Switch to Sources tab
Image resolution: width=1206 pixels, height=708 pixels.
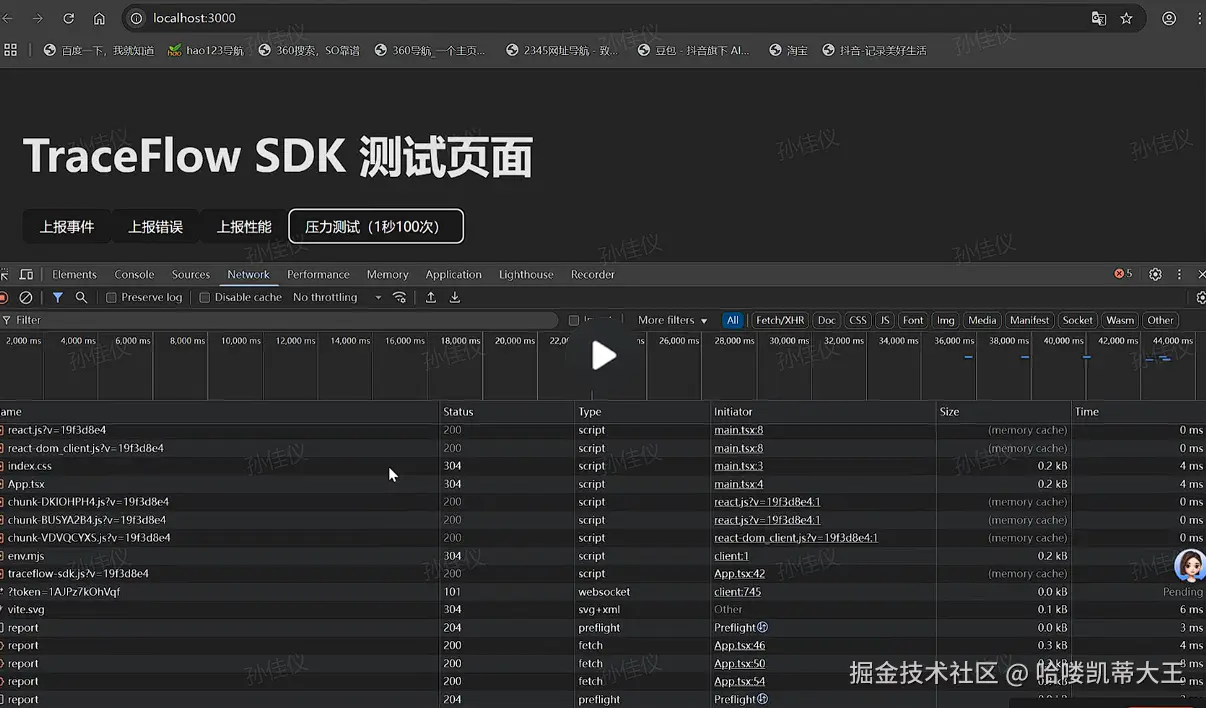coord(191,274)
